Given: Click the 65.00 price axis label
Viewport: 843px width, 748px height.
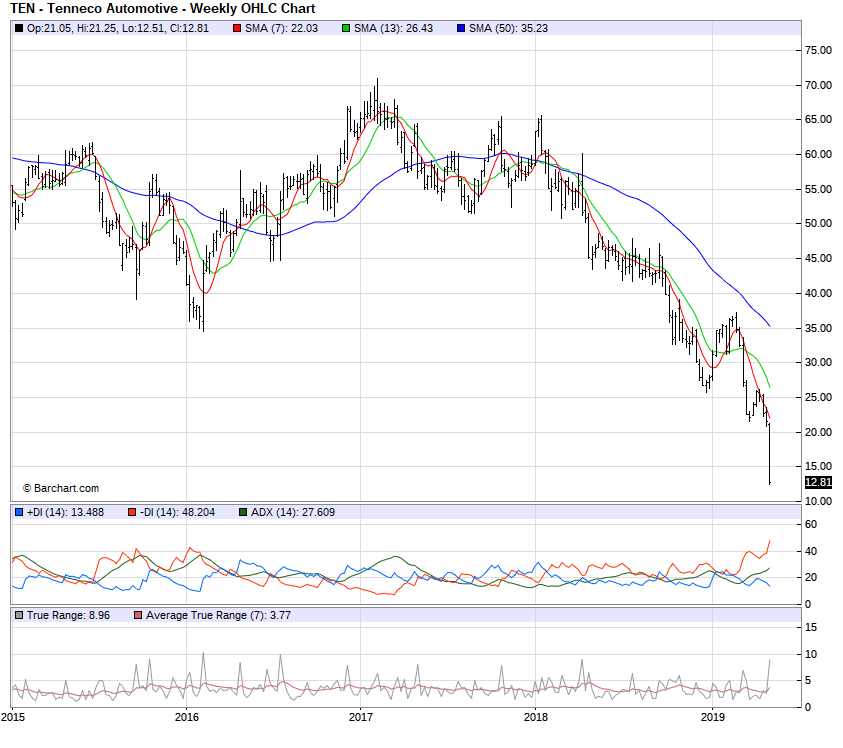Looking at the screenshot, I should (x=818, y=119).
